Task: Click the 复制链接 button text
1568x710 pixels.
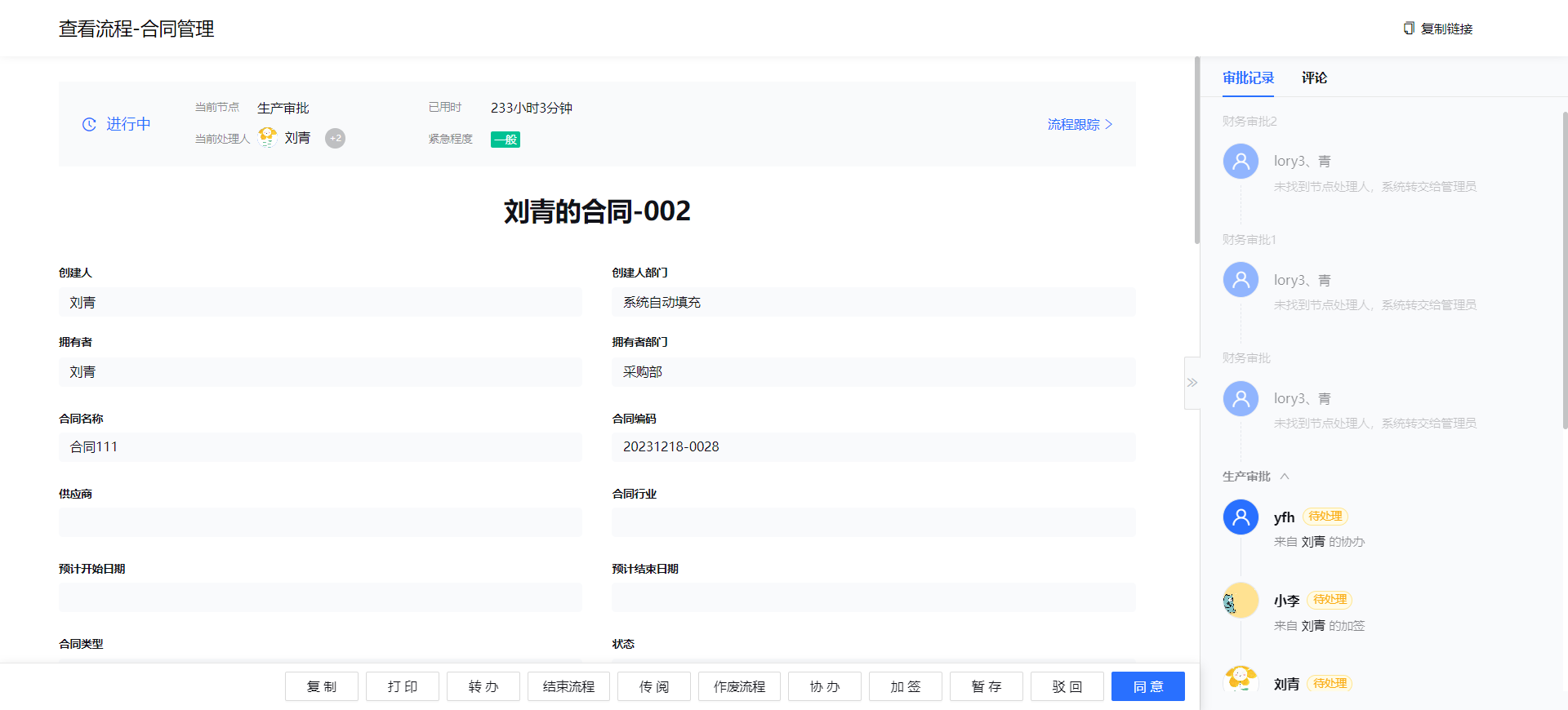Action: [1446, 29]
